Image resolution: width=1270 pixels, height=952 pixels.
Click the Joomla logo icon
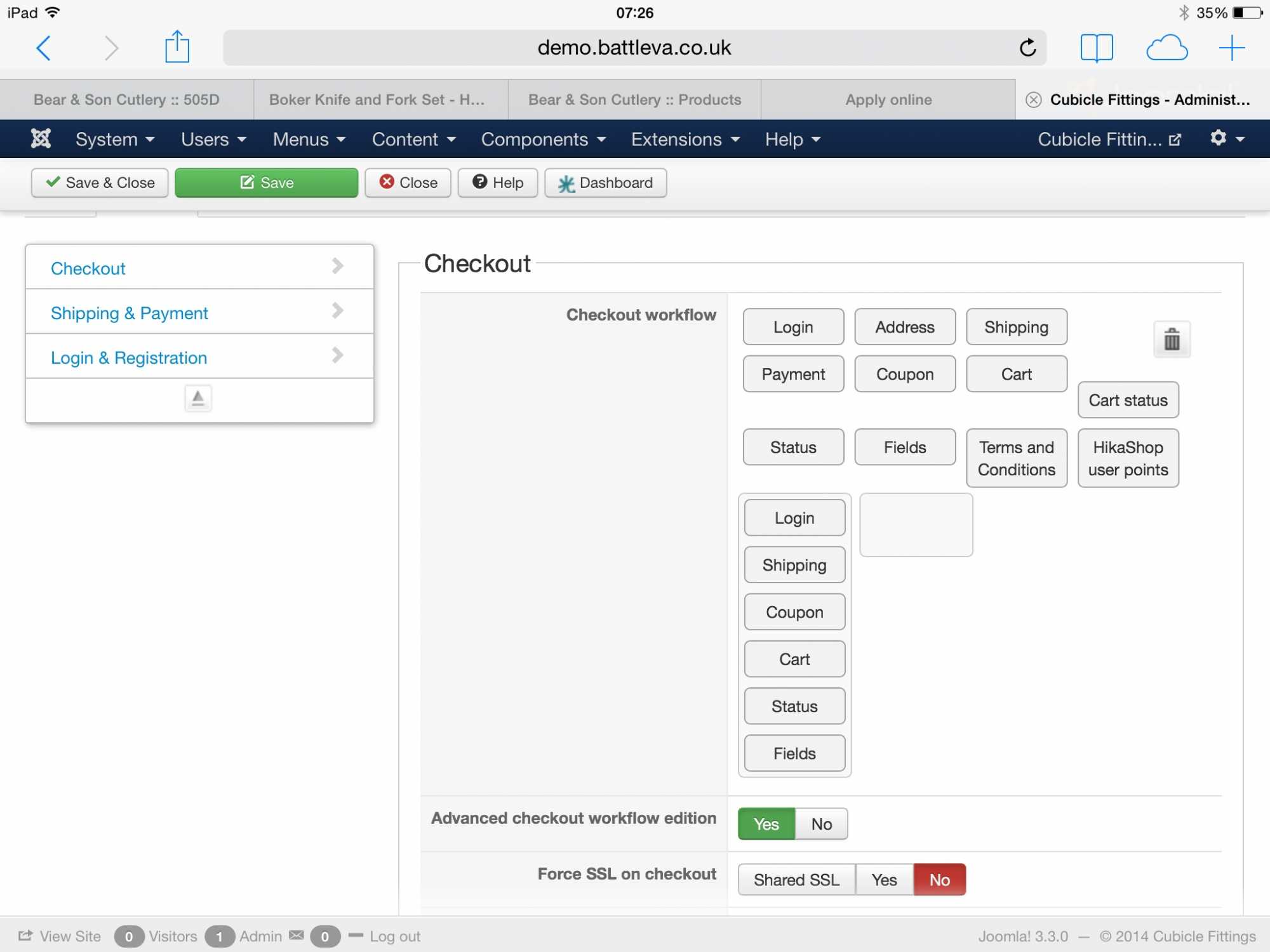click(41, 138)
